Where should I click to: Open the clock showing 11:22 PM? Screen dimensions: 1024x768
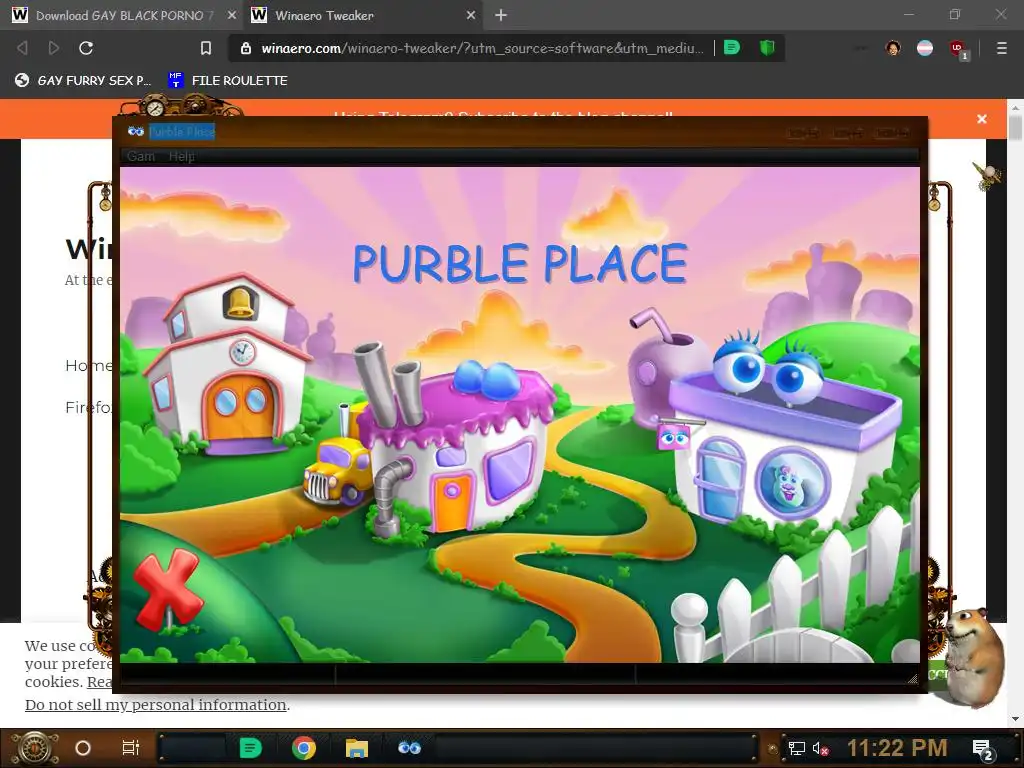click(897, 748)
